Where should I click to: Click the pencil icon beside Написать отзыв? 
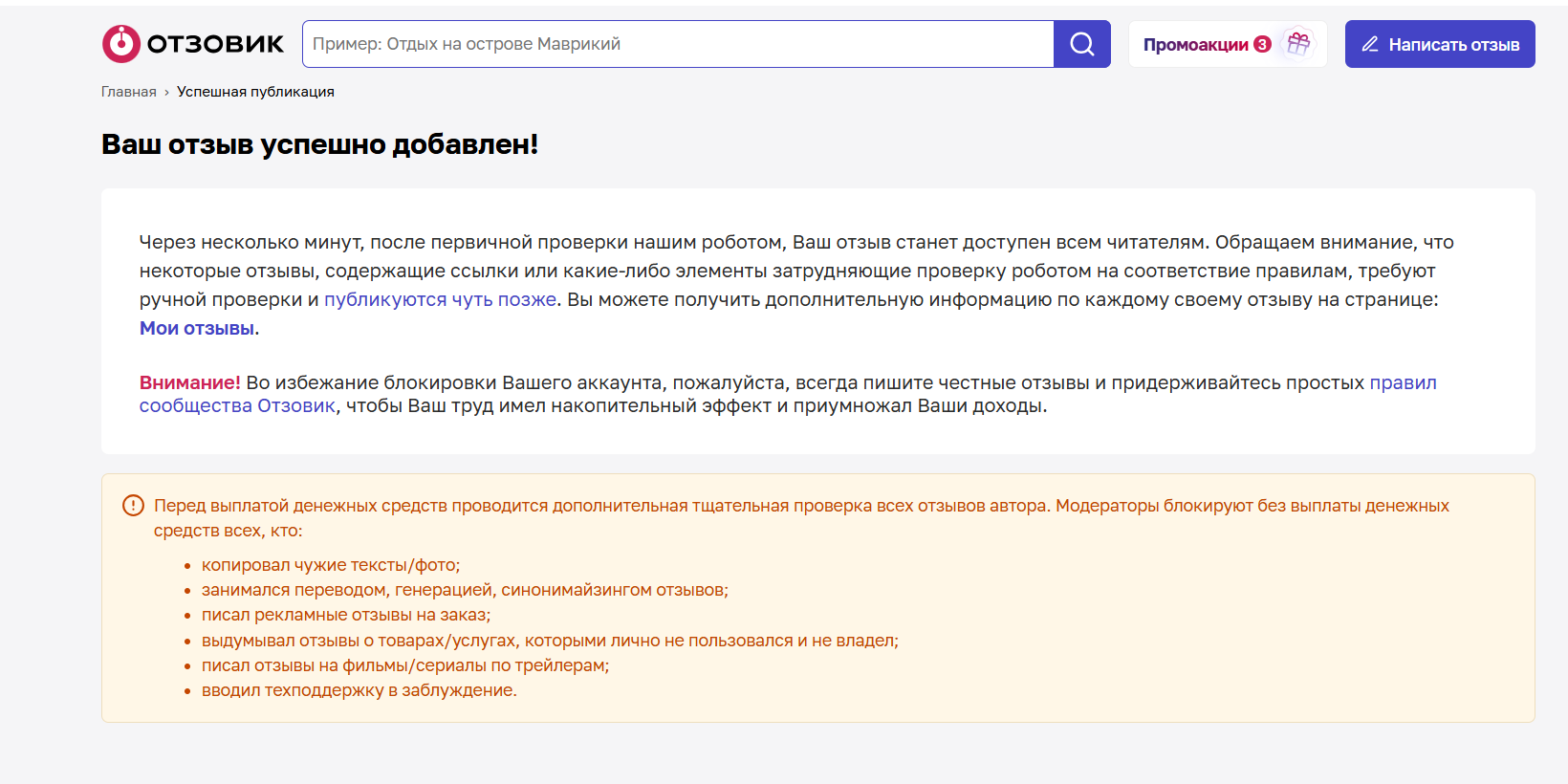(1370, 44)
